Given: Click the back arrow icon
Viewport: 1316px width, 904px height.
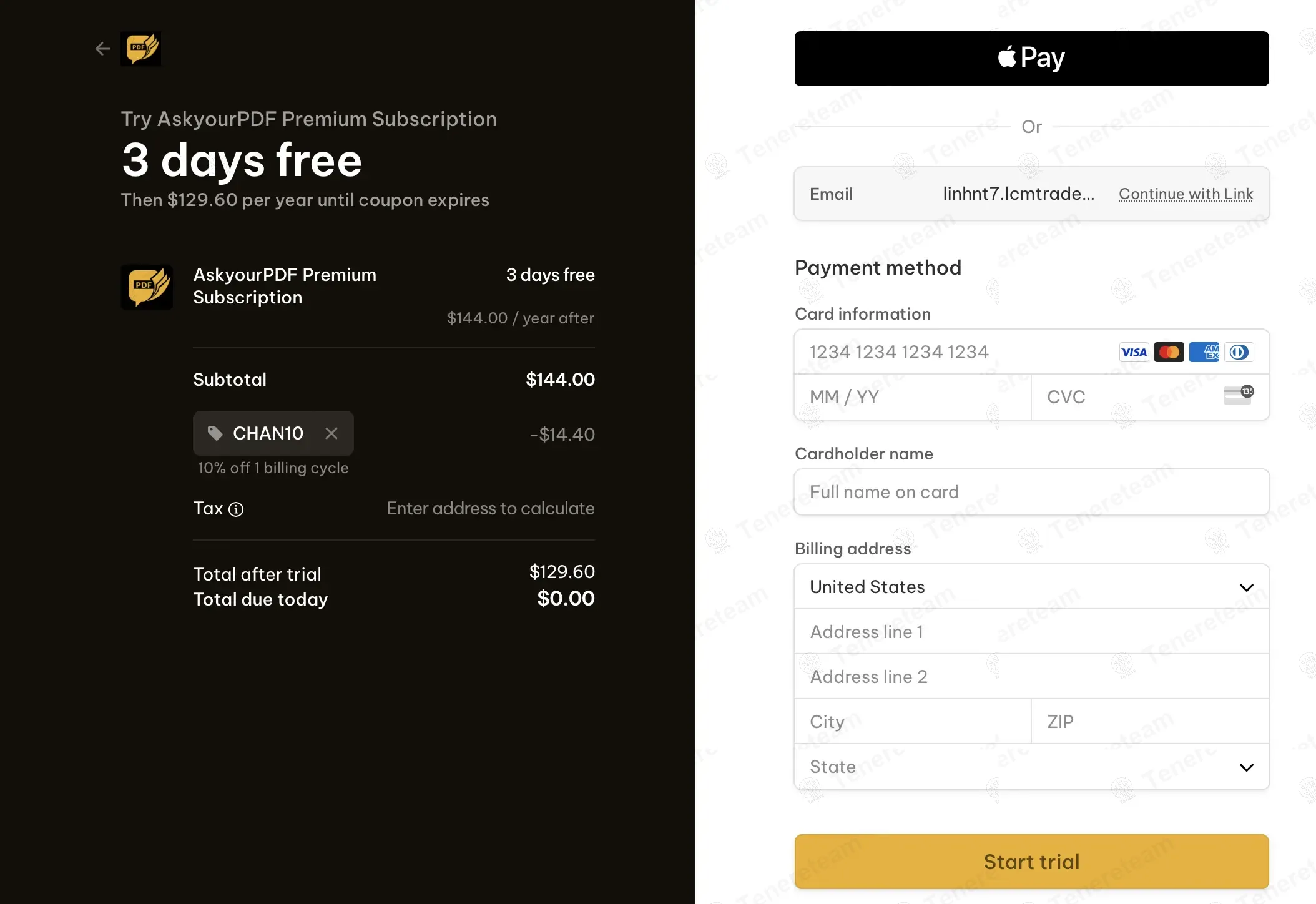Looking at the screenshot, I should coord(103,49).
